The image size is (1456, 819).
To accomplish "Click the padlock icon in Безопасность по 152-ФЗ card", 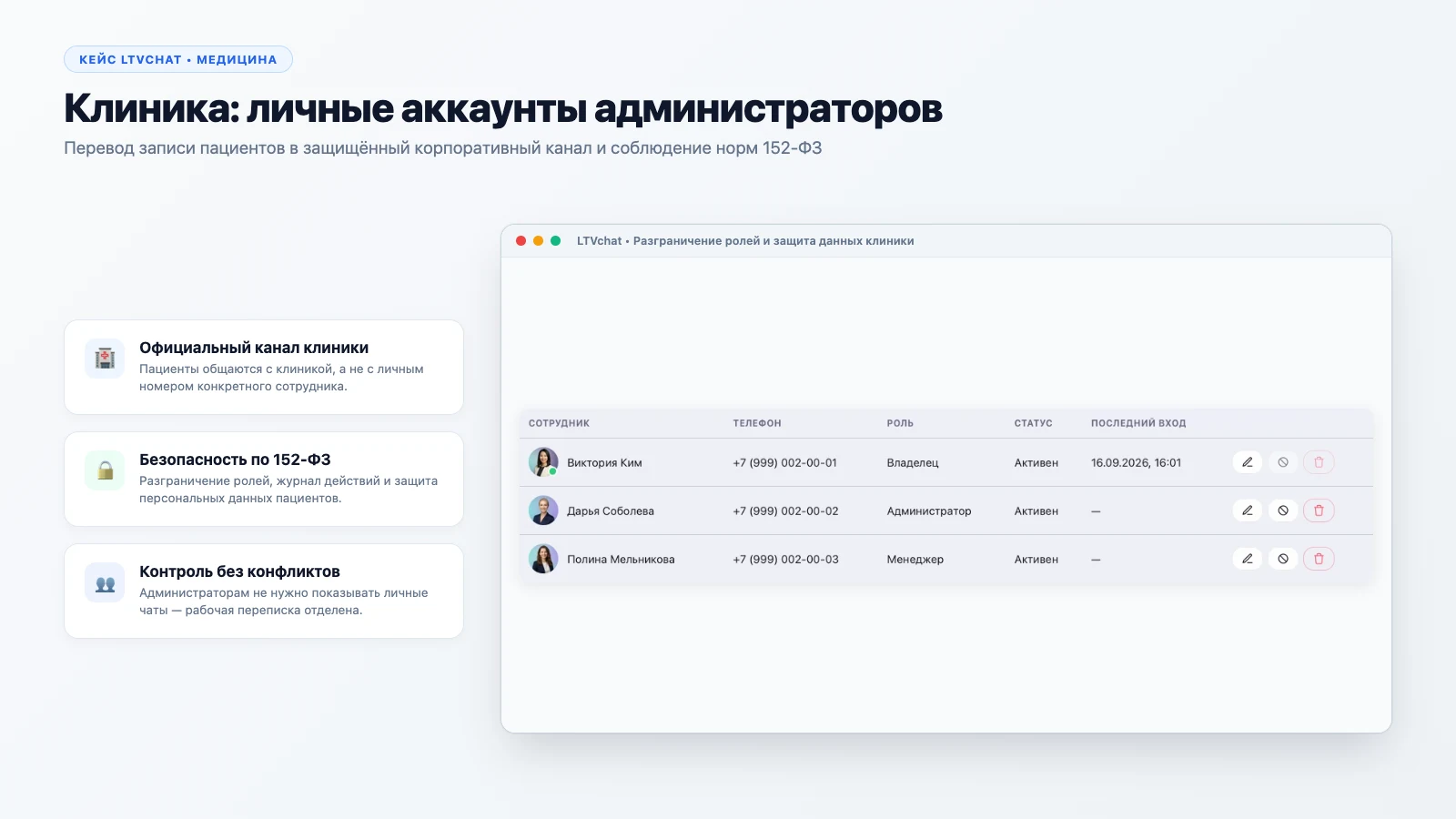I will (x=105, y=470).
